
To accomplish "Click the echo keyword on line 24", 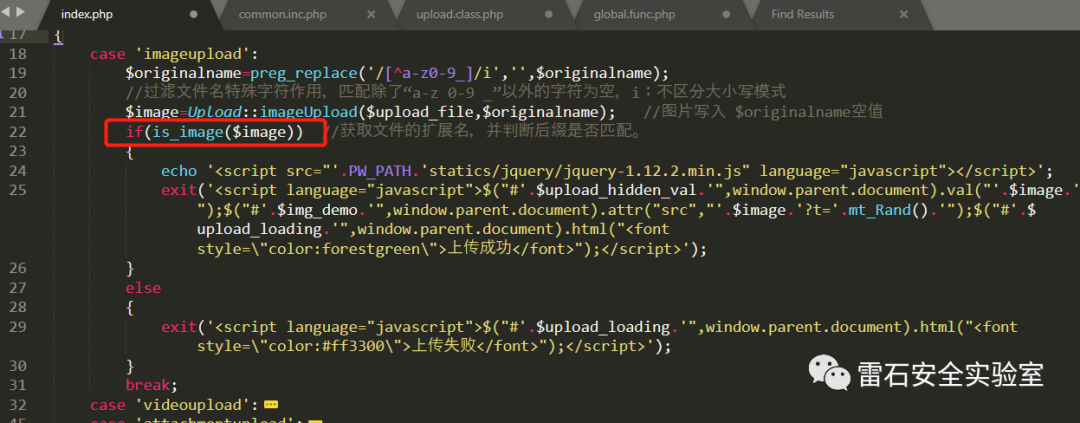I will click(x=179, y=171).
